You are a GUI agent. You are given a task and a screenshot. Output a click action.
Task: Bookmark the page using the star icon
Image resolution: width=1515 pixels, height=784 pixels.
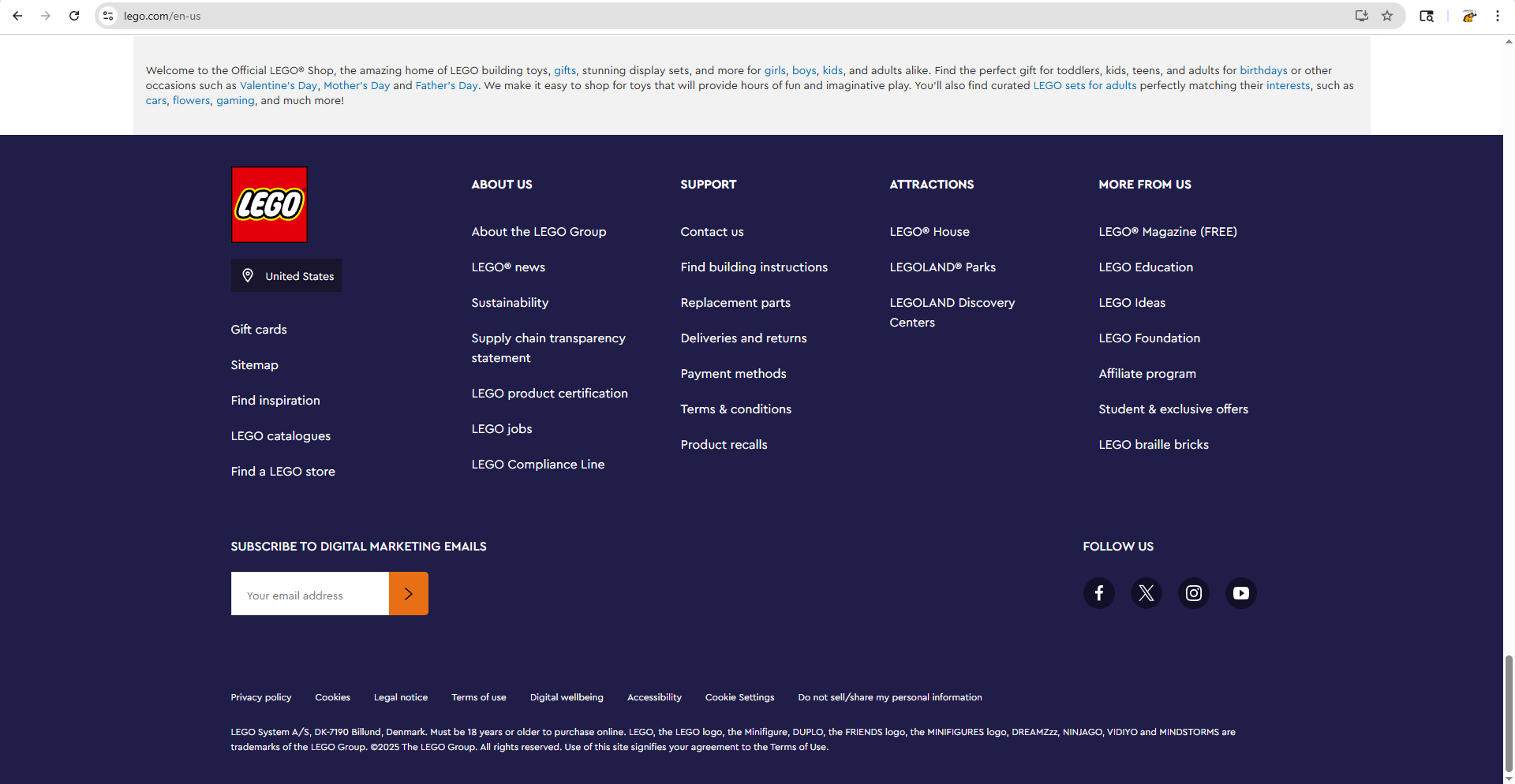click(x=1388, y=16)
